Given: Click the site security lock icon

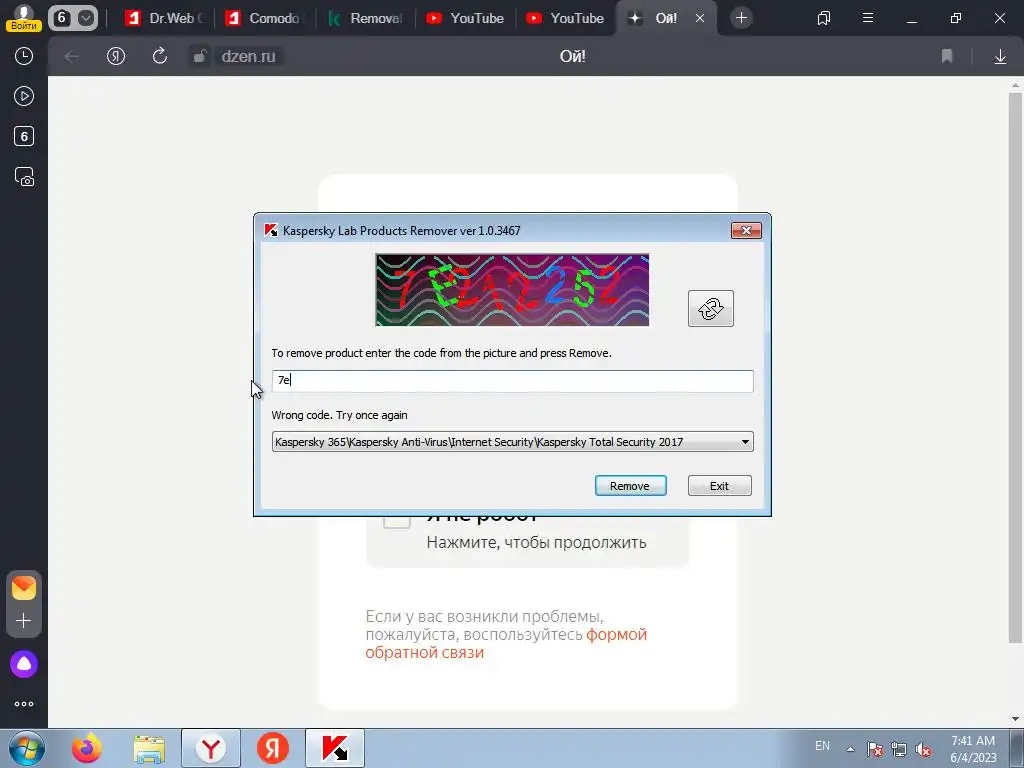Looking at the screenshot, I should pos(200,56).
